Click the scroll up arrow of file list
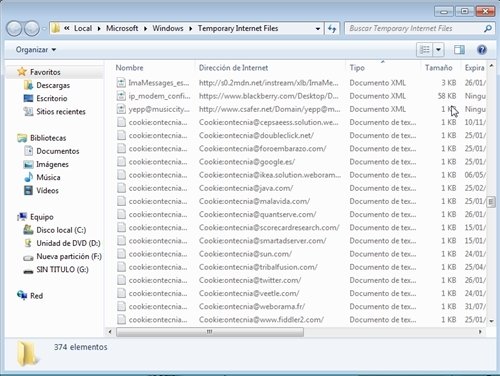 [x=491, y=66]
